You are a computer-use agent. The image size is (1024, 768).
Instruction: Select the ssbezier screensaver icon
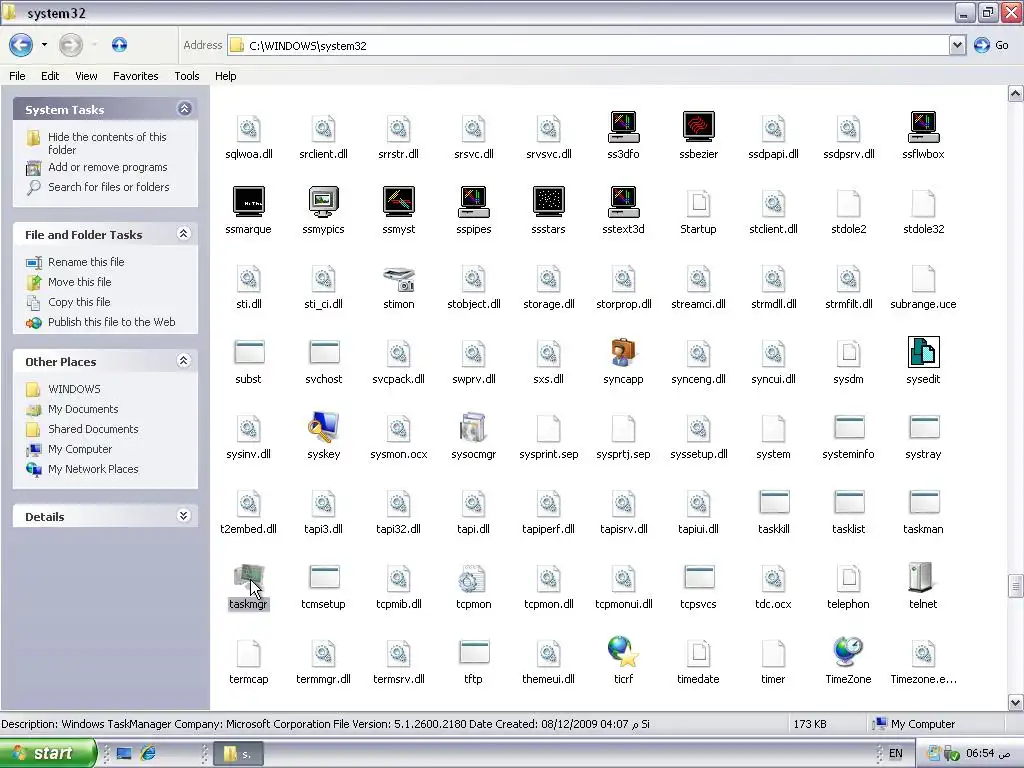(x=698, y=127)
